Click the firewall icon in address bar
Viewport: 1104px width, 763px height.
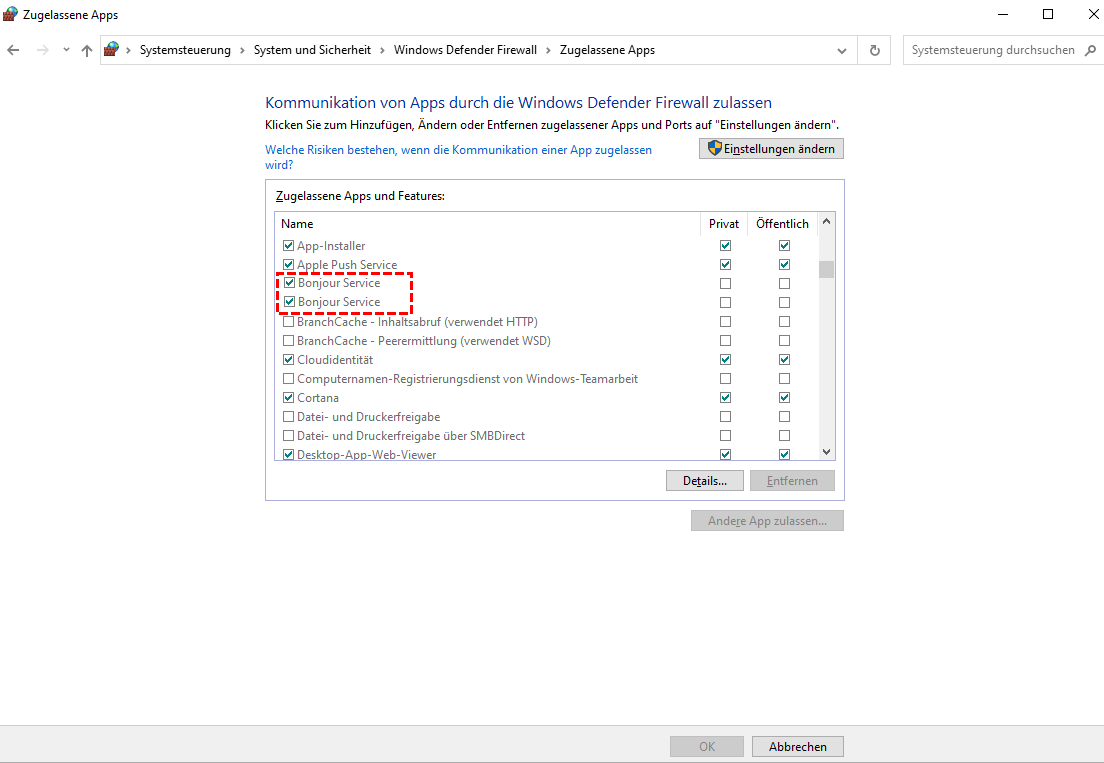tap(111, 49)
